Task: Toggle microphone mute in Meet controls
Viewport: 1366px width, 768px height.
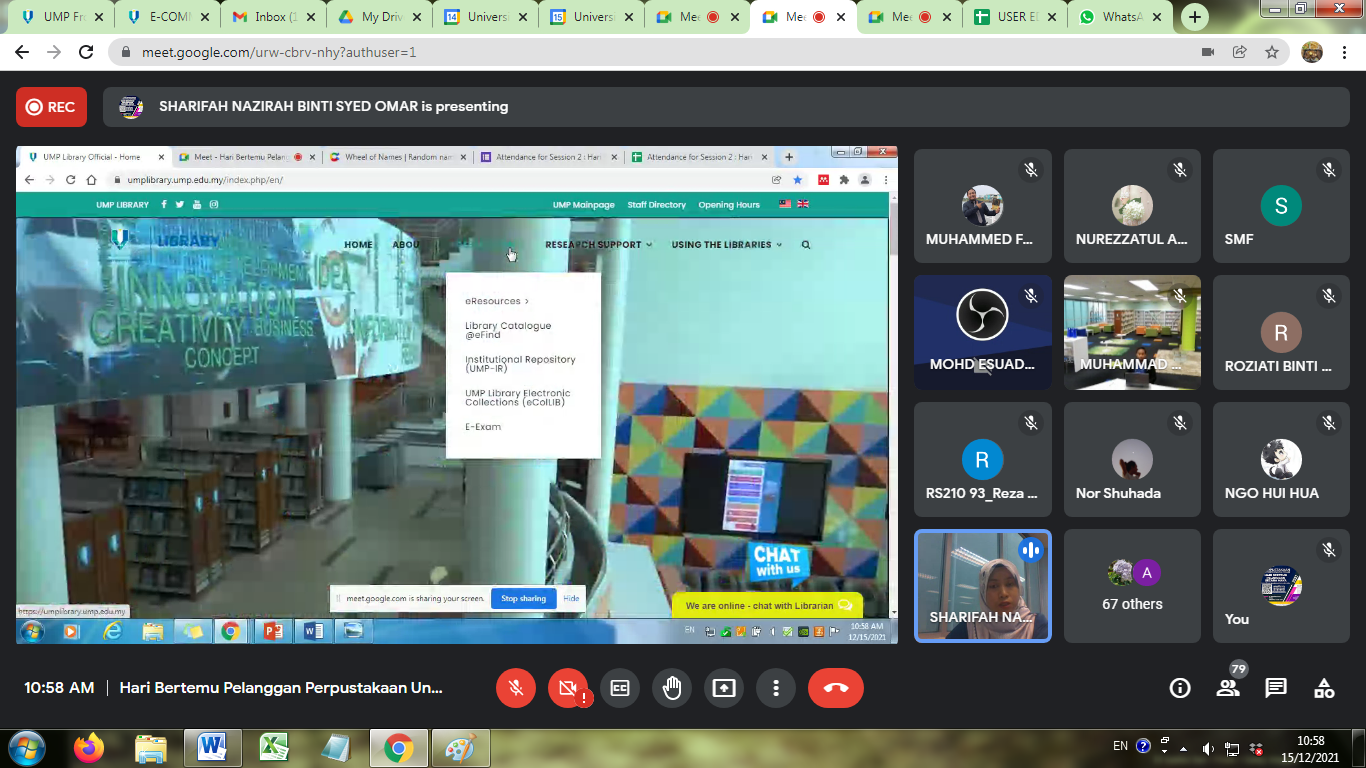Action: 516,688
